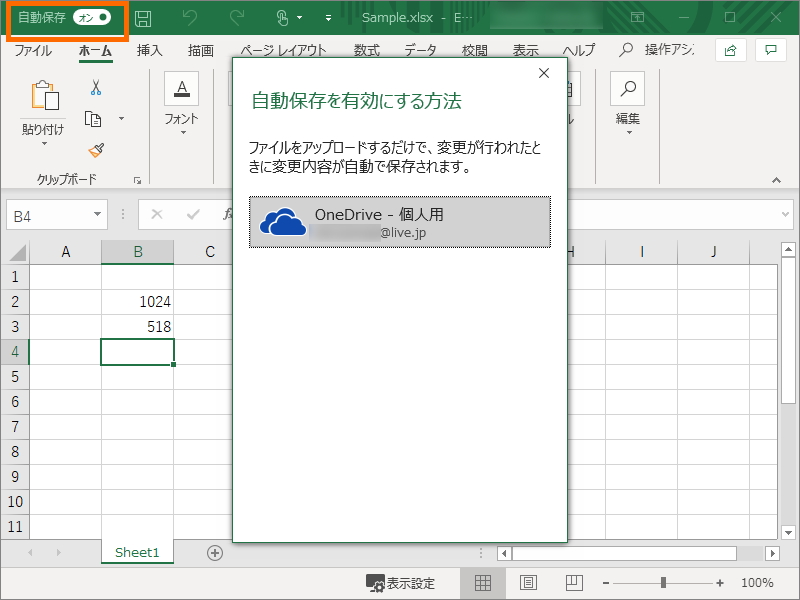800x600 pixels.
Task: Click the Save icon in Quick Access Toolbar
Action: click(143, 17)
